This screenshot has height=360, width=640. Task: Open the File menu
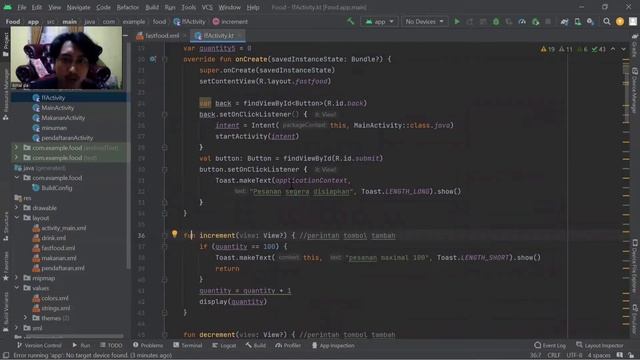[22, 7]
